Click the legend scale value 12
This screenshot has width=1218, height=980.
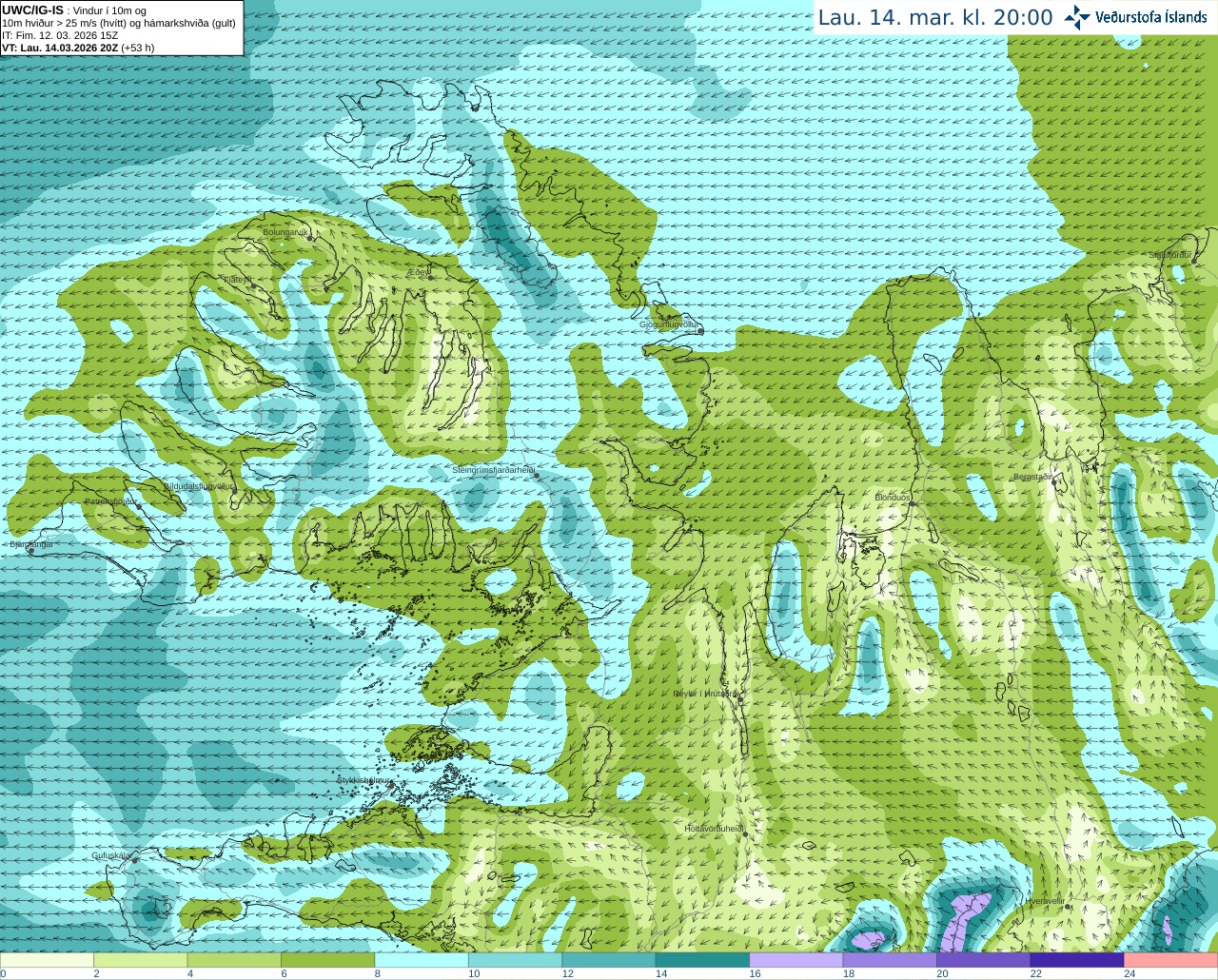click(x=567, y=973)
